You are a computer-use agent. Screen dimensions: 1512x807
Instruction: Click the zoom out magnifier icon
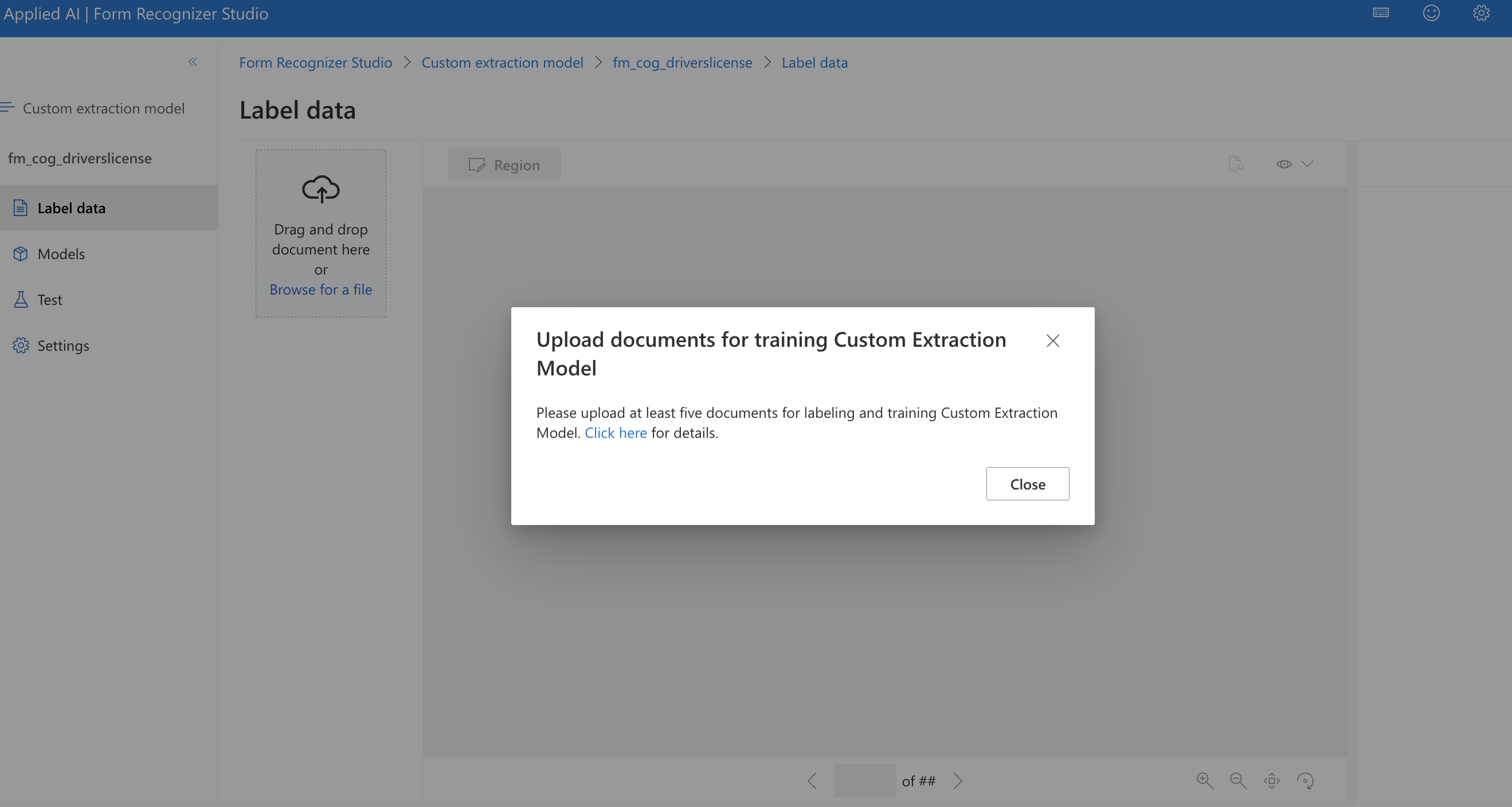point(1238,780)
